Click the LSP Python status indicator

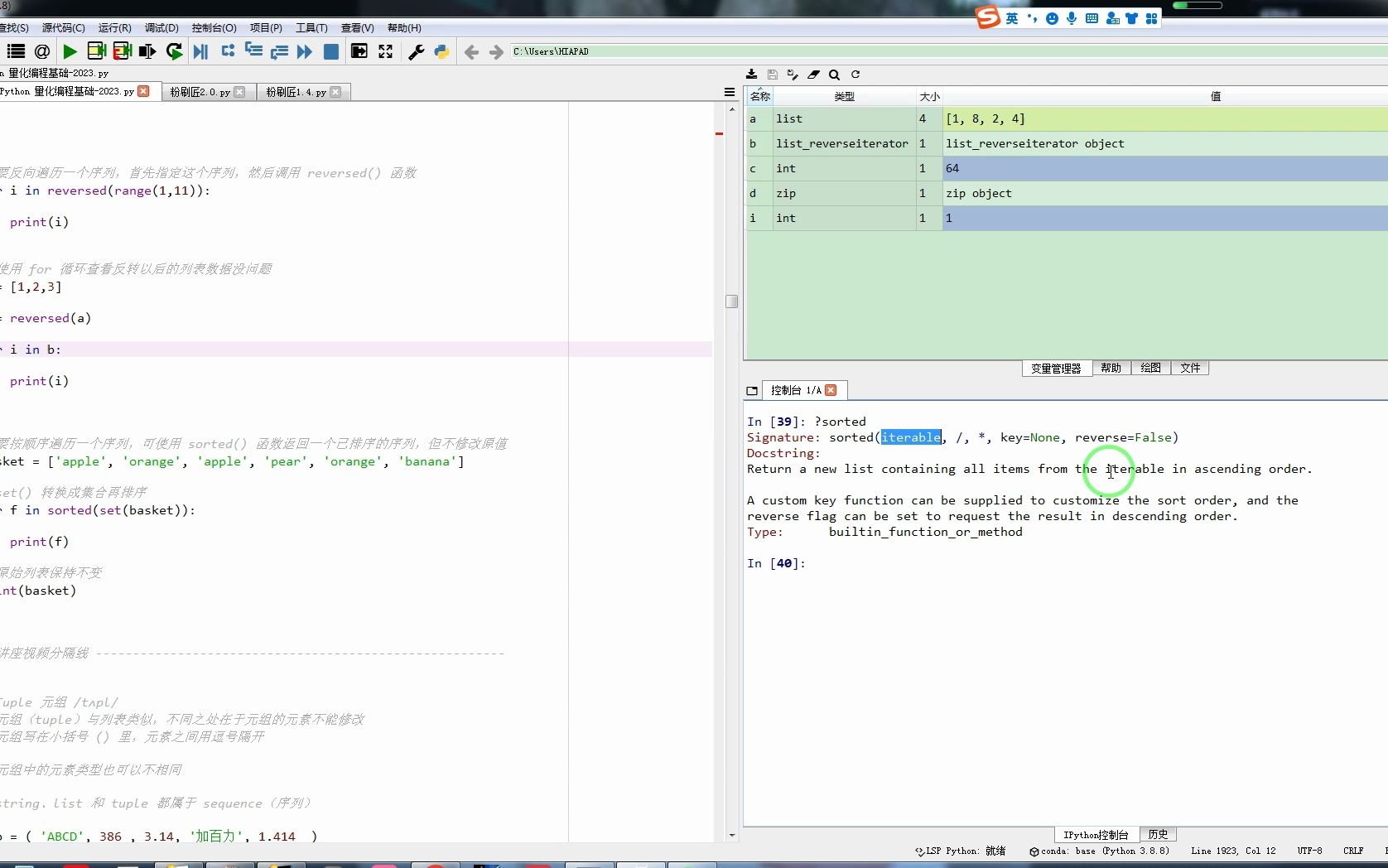(960, 851)
